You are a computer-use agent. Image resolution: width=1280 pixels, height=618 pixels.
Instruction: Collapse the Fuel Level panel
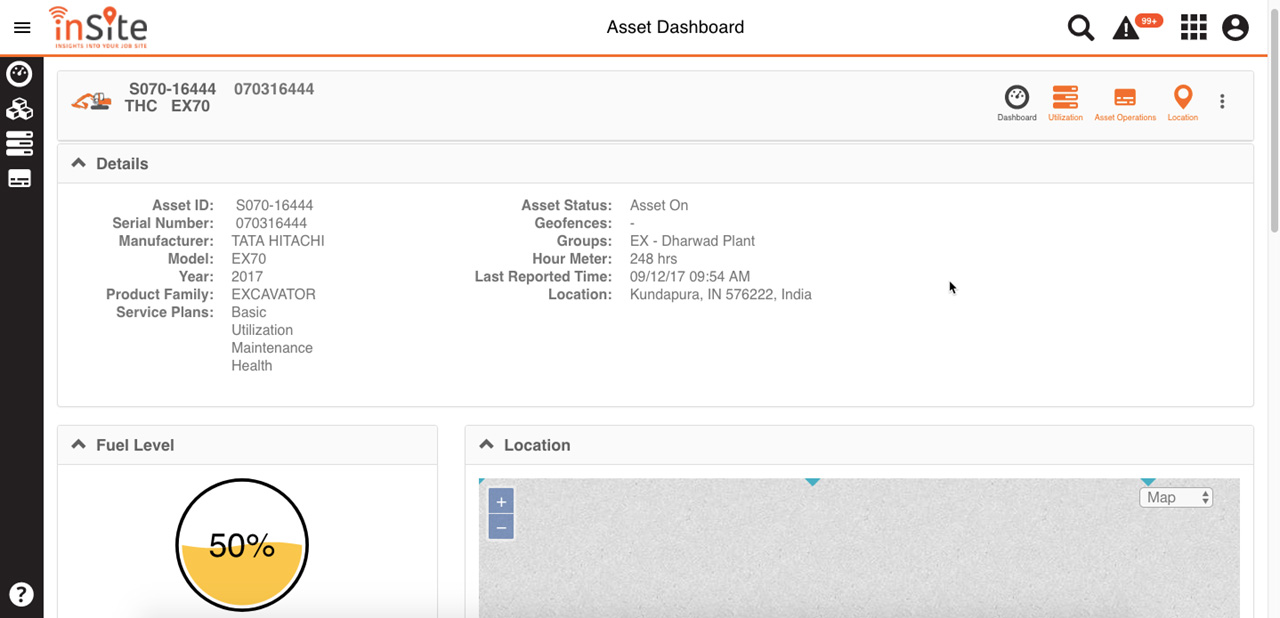(x=78, y=444)
